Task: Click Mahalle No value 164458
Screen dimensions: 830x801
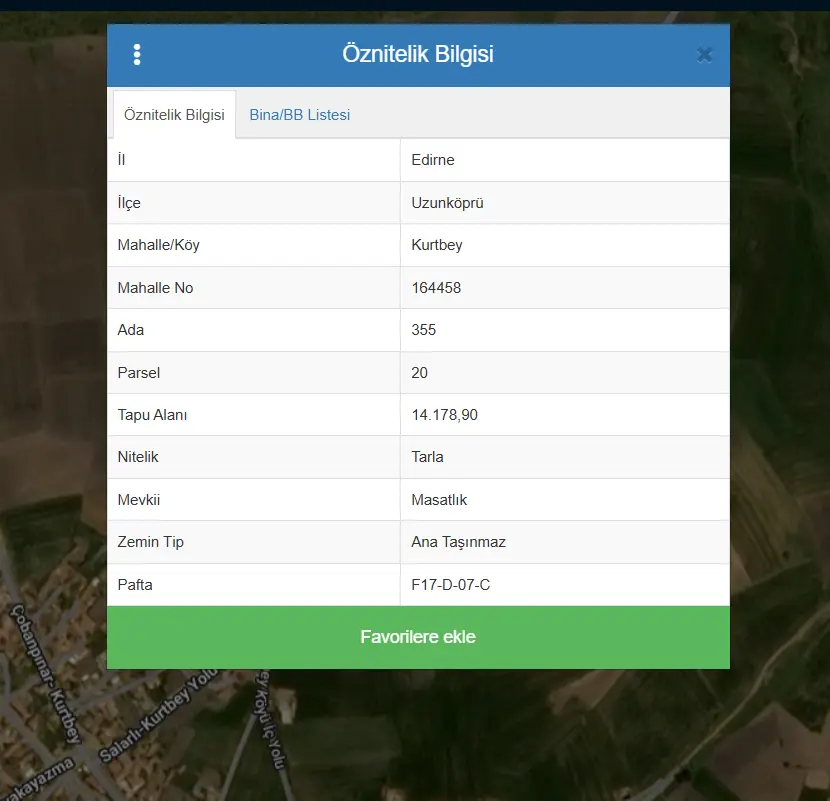Action: coord(436,287)
